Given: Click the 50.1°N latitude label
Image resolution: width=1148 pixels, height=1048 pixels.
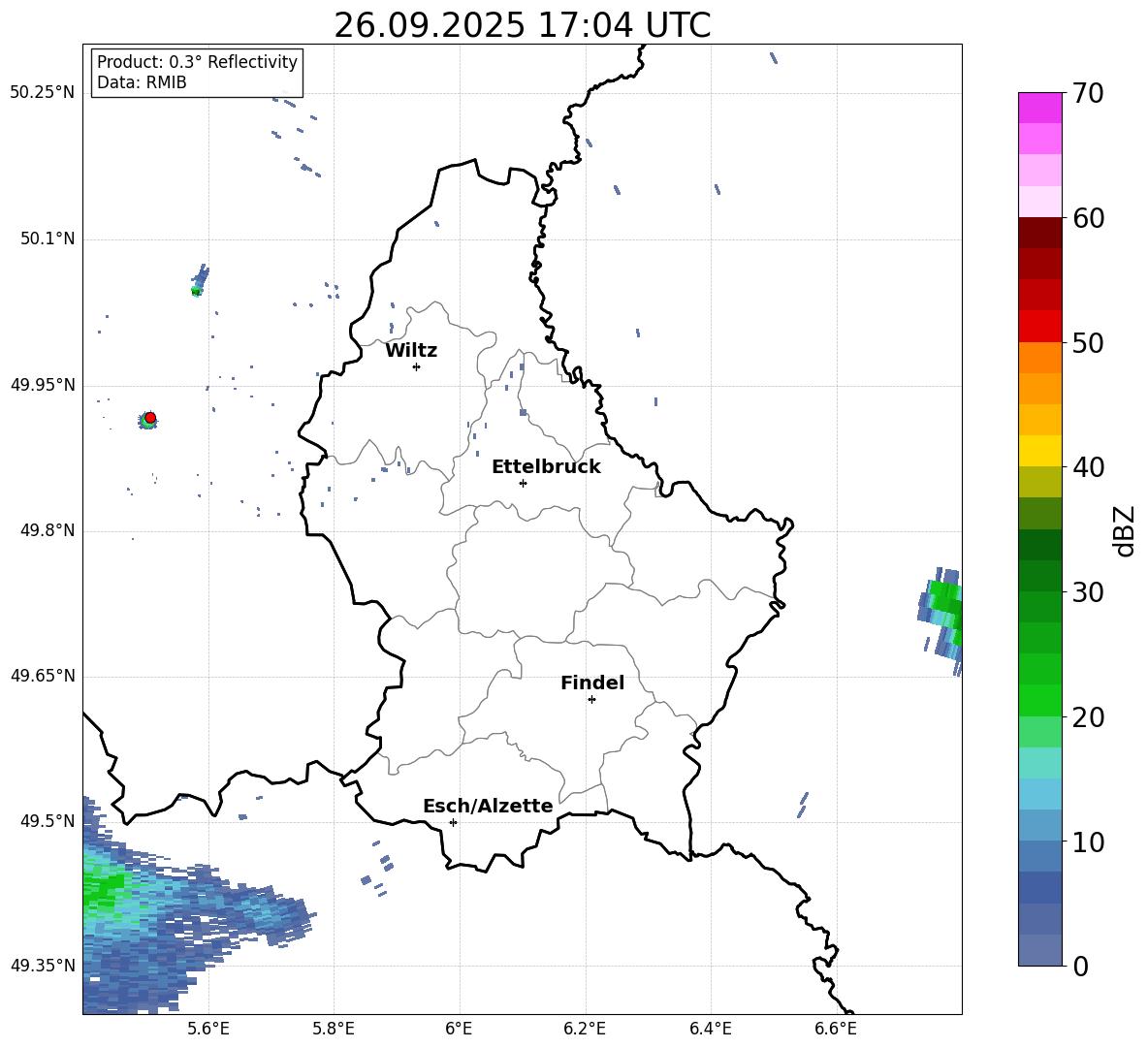Looking at the screenshot, I should tap(47, 238).
